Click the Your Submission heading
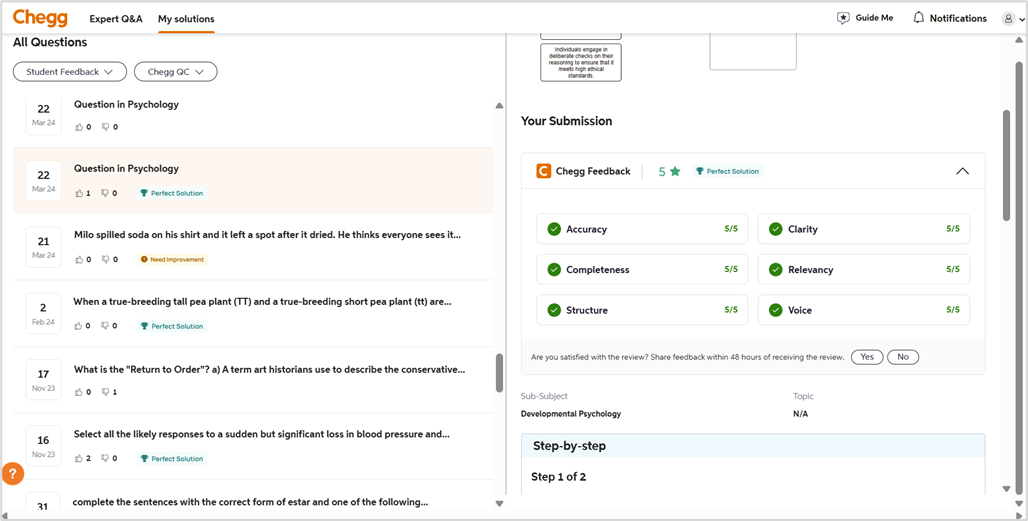The width and height of the screenshot is (1028, 521). pos(566,121)
